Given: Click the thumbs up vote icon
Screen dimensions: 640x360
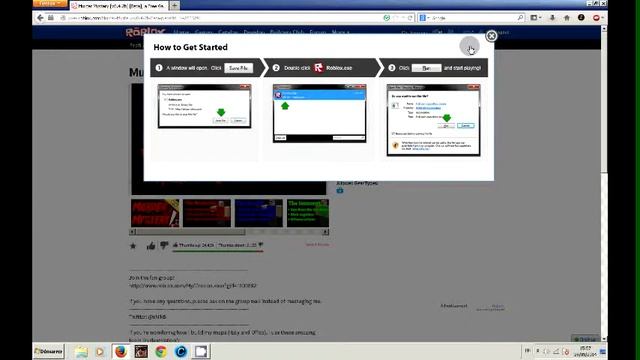Looking at the screenshot, I should 151,245.
